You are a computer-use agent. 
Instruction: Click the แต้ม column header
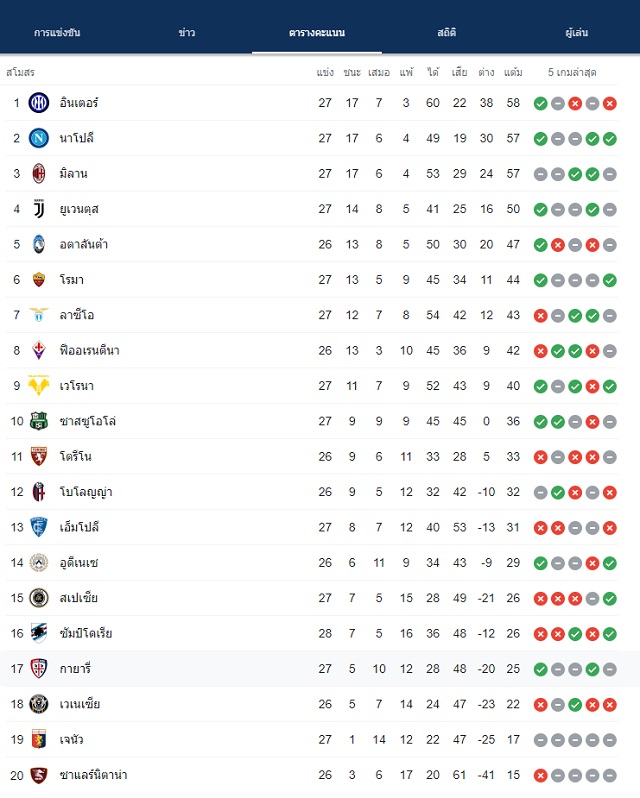(513, 73)
